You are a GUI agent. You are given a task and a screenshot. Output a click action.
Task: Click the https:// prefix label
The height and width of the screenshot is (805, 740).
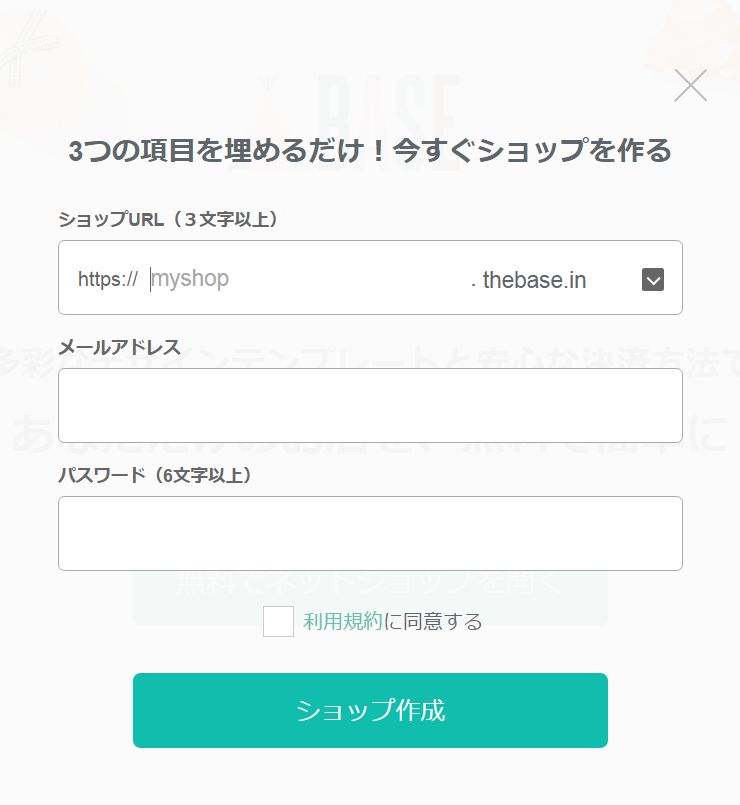[105, 280]
